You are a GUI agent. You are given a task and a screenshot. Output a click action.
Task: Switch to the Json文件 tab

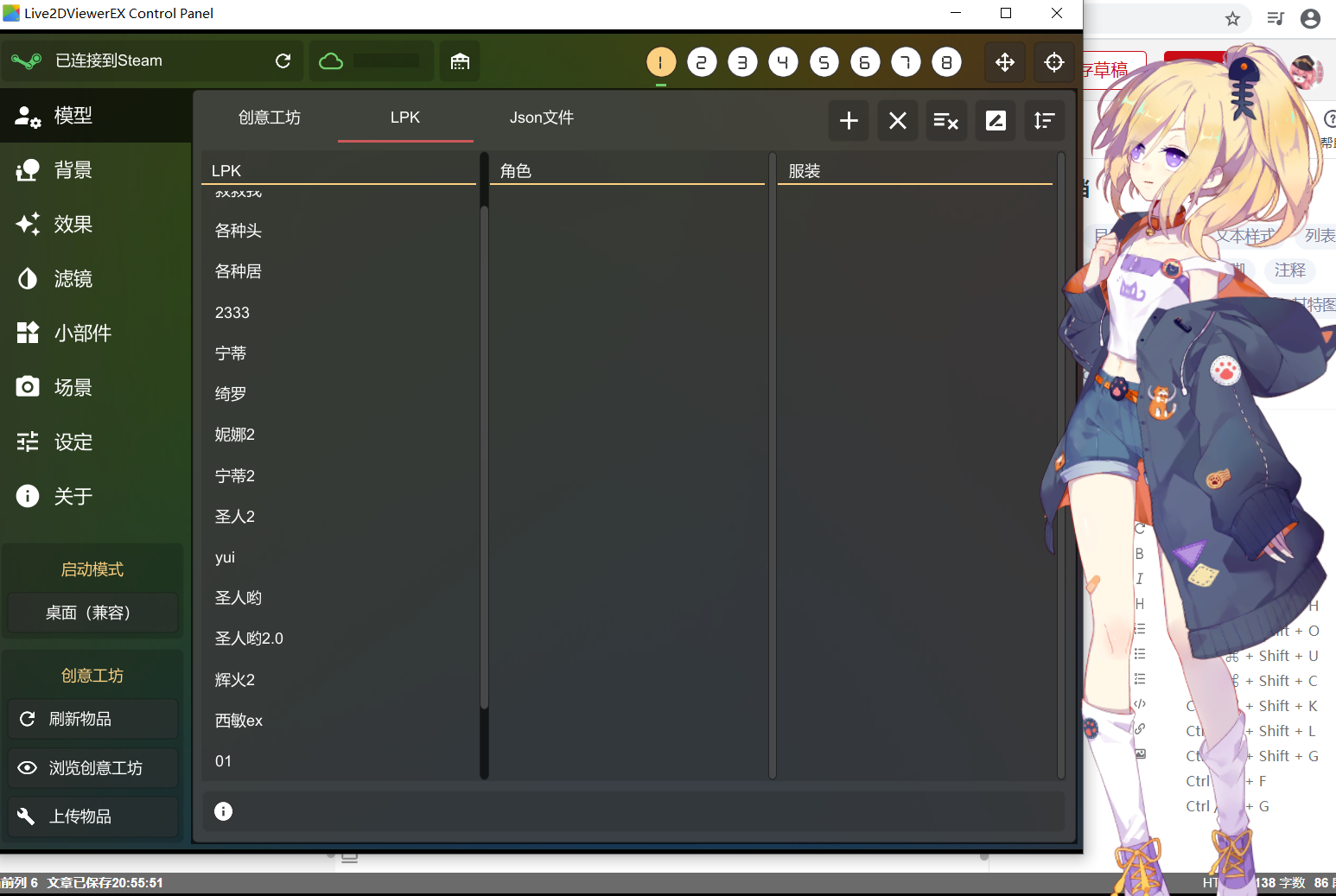click(x=542, y=118)
